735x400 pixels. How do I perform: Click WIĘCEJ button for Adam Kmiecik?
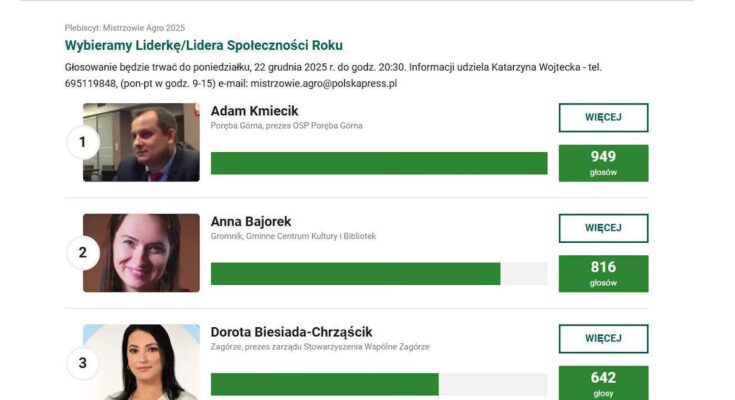[x=603, y=117]
